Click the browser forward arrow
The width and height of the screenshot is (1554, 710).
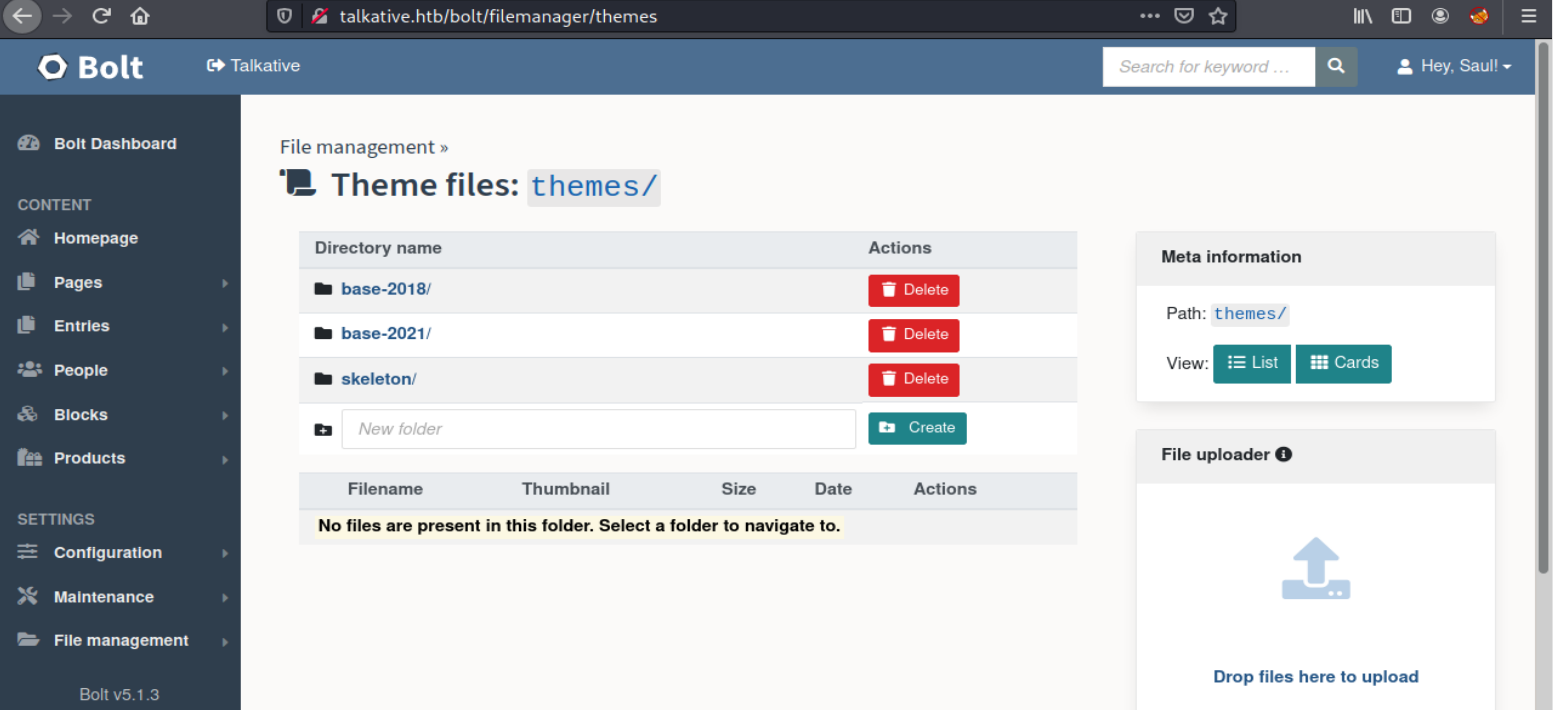pyautogui.click(x=62, y=16)
